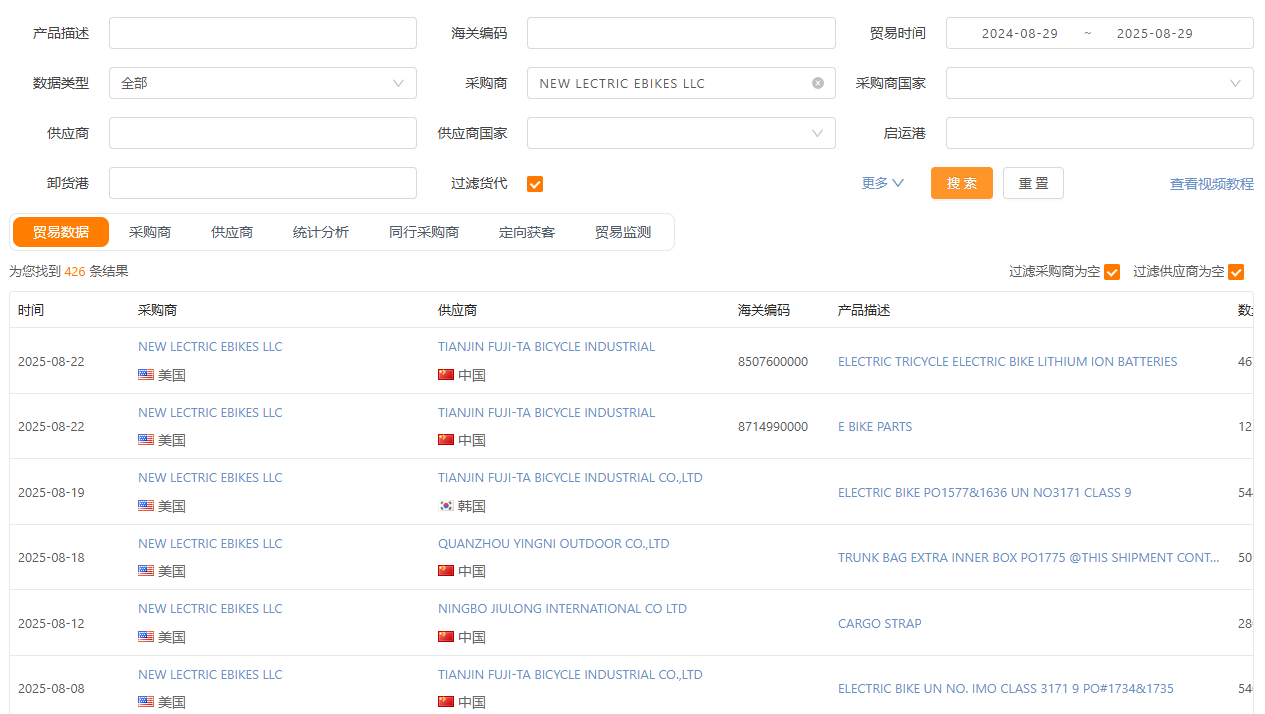1265x714 pixels.
Task: Open the 供应商国家 dropdown
Action: tap(681, 133)
